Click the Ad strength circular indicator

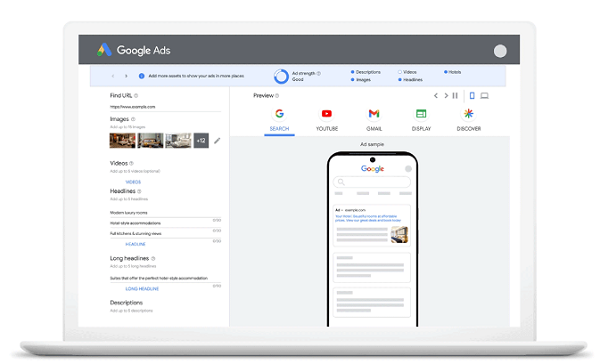(281, 76)
